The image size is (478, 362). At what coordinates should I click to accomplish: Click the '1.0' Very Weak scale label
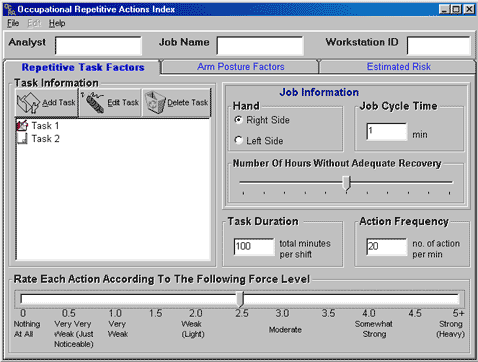point(115,313)
